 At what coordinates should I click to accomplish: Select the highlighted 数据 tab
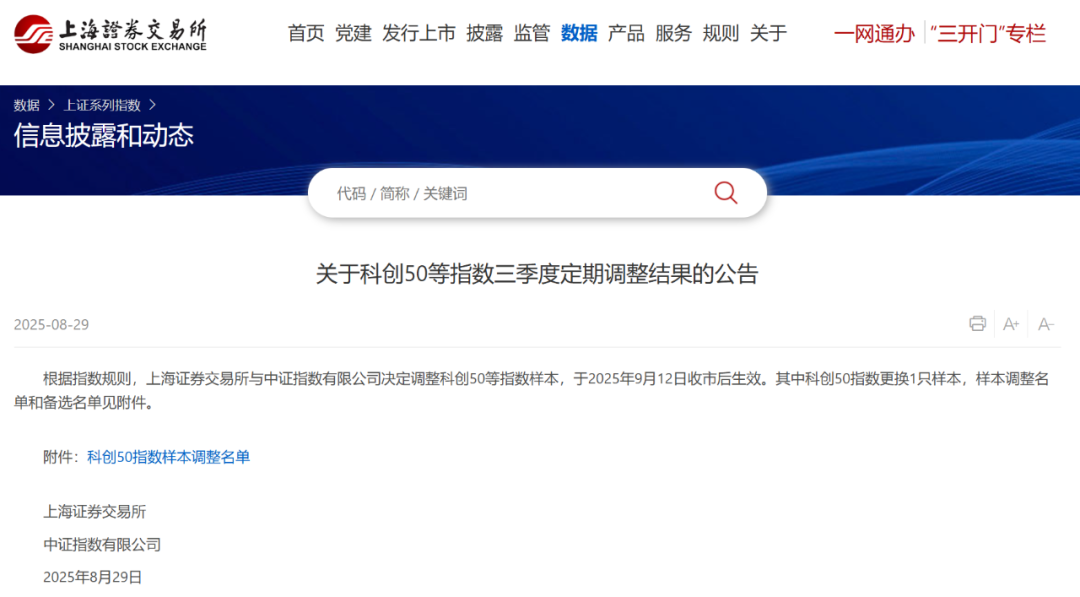tap(579, 33)
